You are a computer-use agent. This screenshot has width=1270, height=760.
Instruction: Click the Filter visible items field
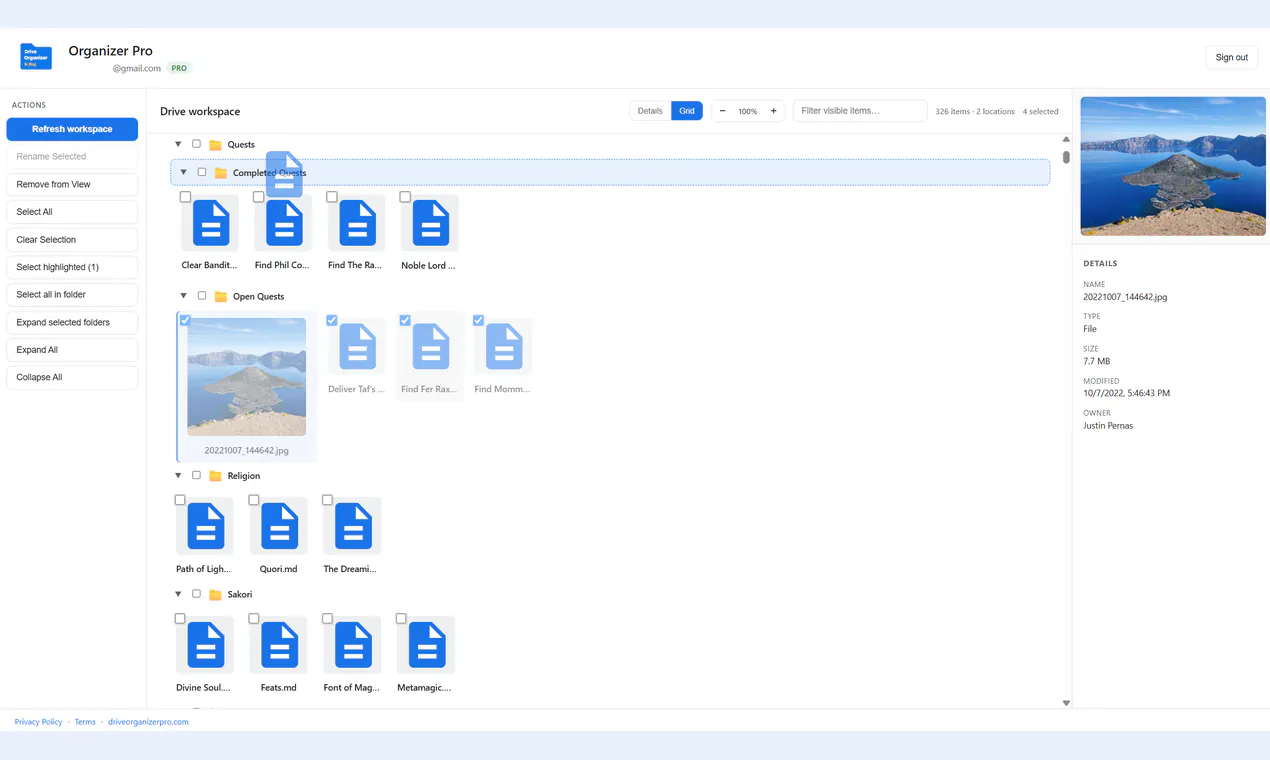tap(860, 111)
